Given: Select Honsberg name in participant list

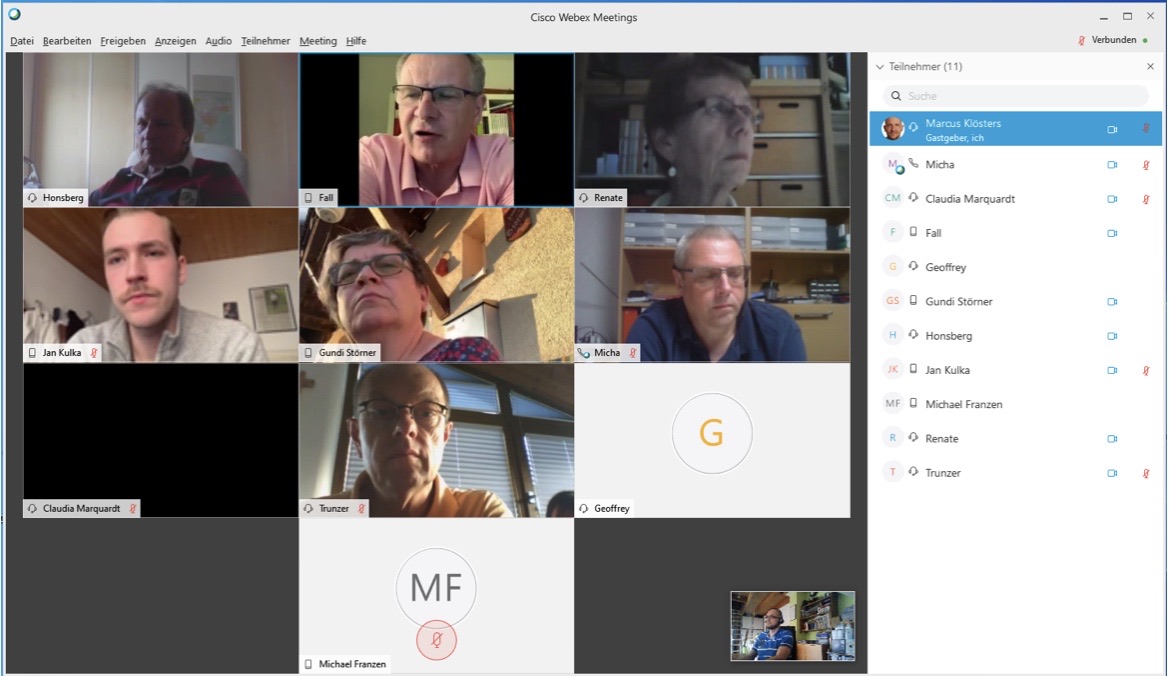Looking at the screenshot, I should coord(949,337).
